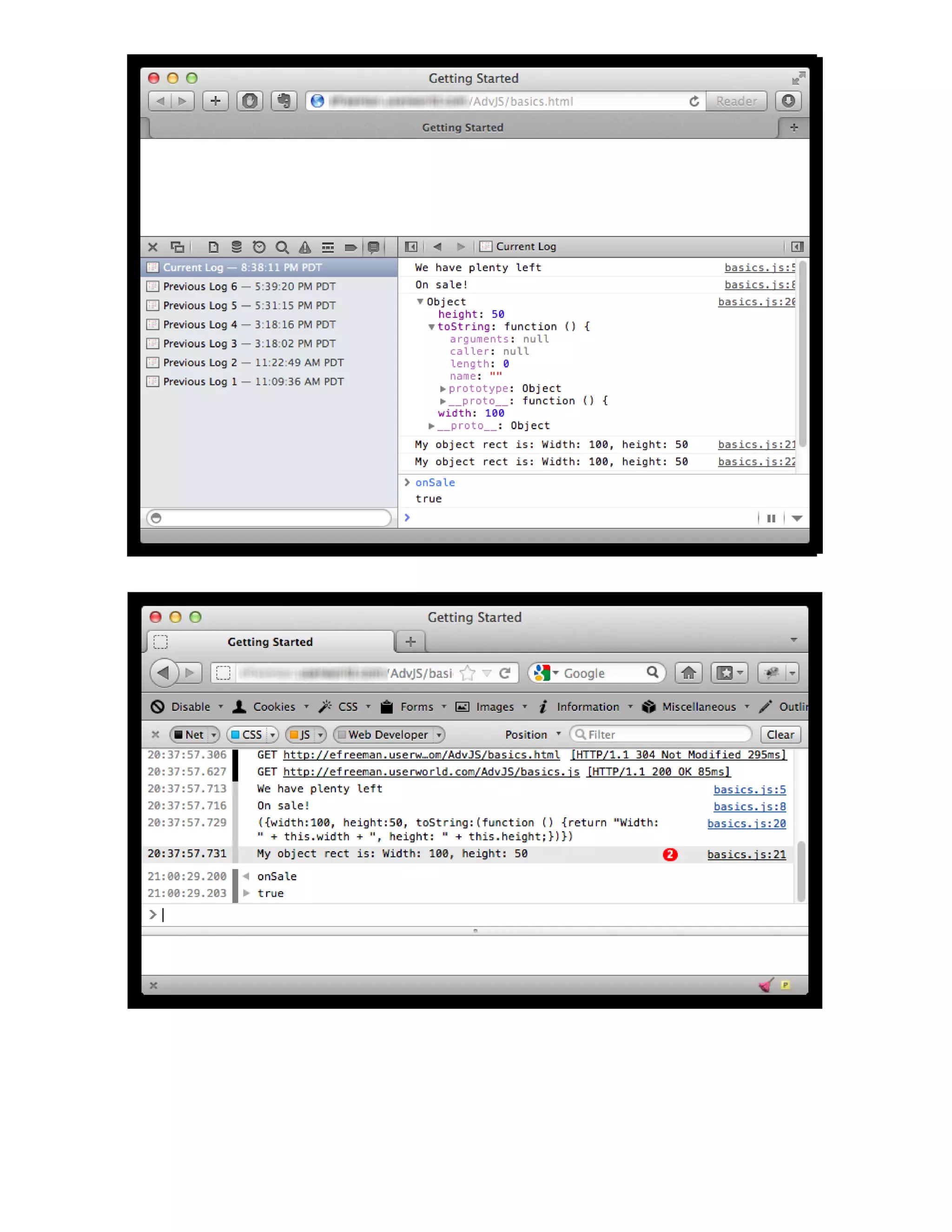The height and width of the screenshot is (1232, 952).
Task: Open the Storage navigator database icon
Action: coord(236,247)
